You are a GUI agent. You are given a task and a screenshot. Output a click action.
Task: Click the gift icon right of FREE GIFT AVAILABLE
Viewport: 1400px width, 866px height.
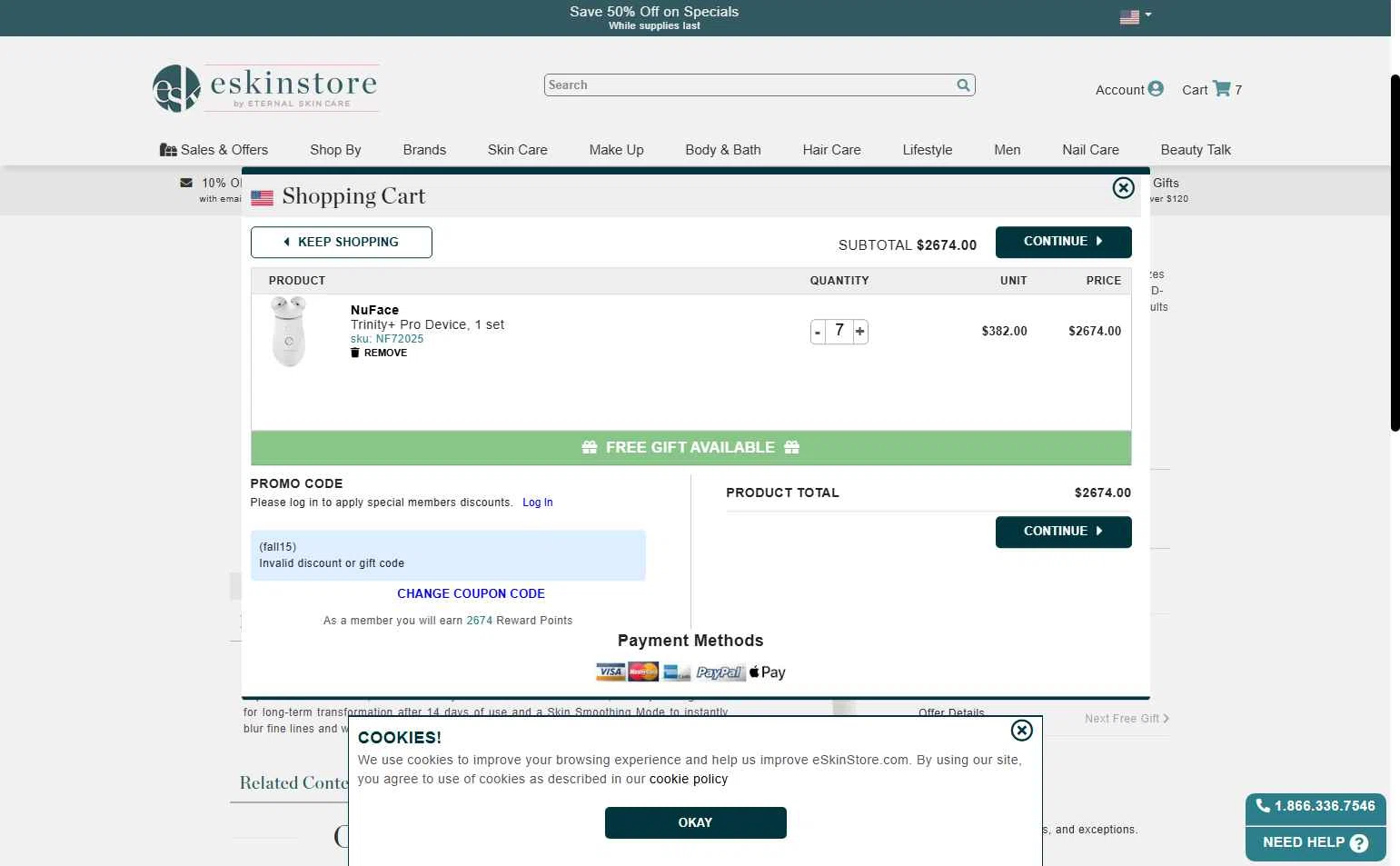tap(791, 447)
